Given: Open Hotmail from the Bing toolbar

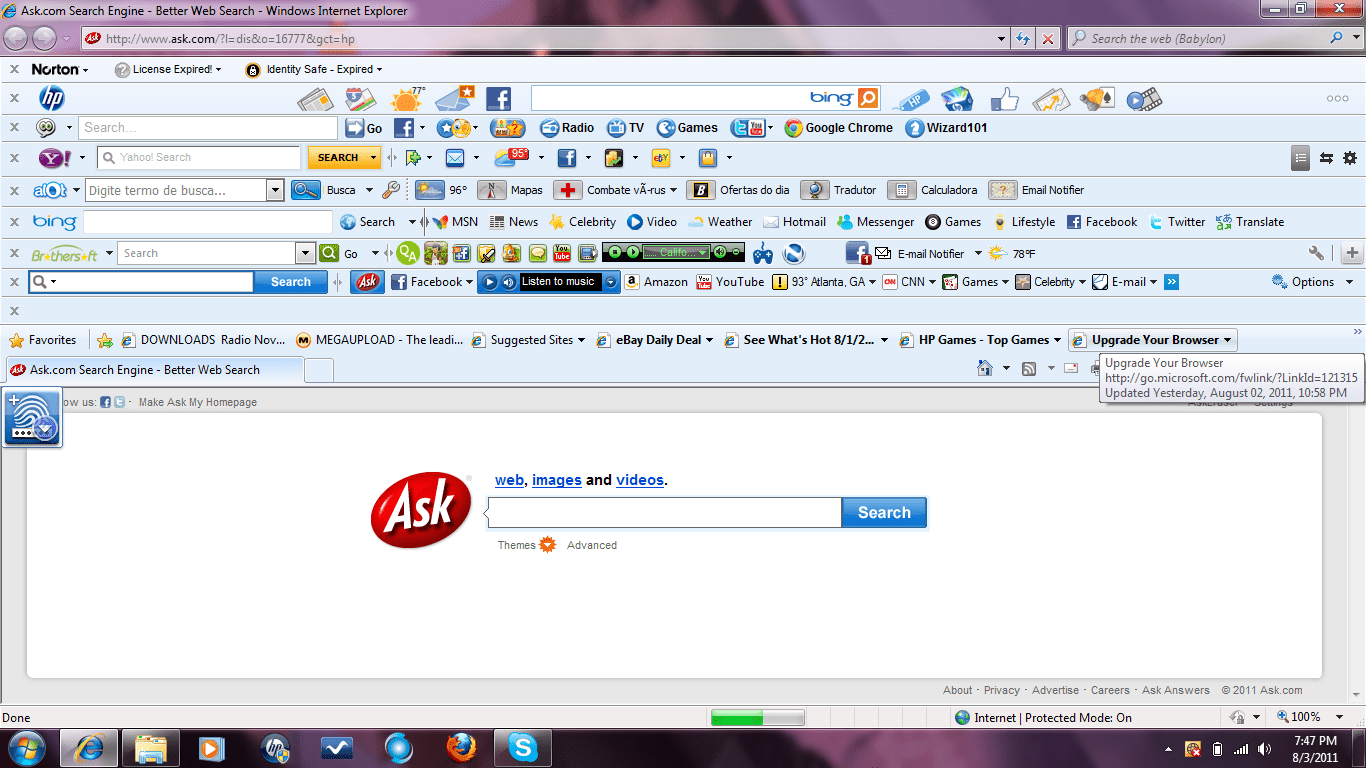Looking at the screenshot, I should [794, 222].
